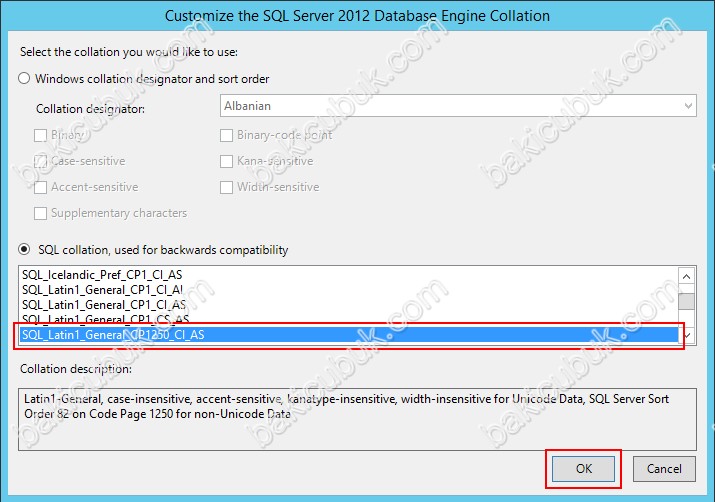Image resolution: width=715 pixels, height=502 pixels.
Task: Toggle the Width-sensitive checkbox
Action: tap(227, 187)
